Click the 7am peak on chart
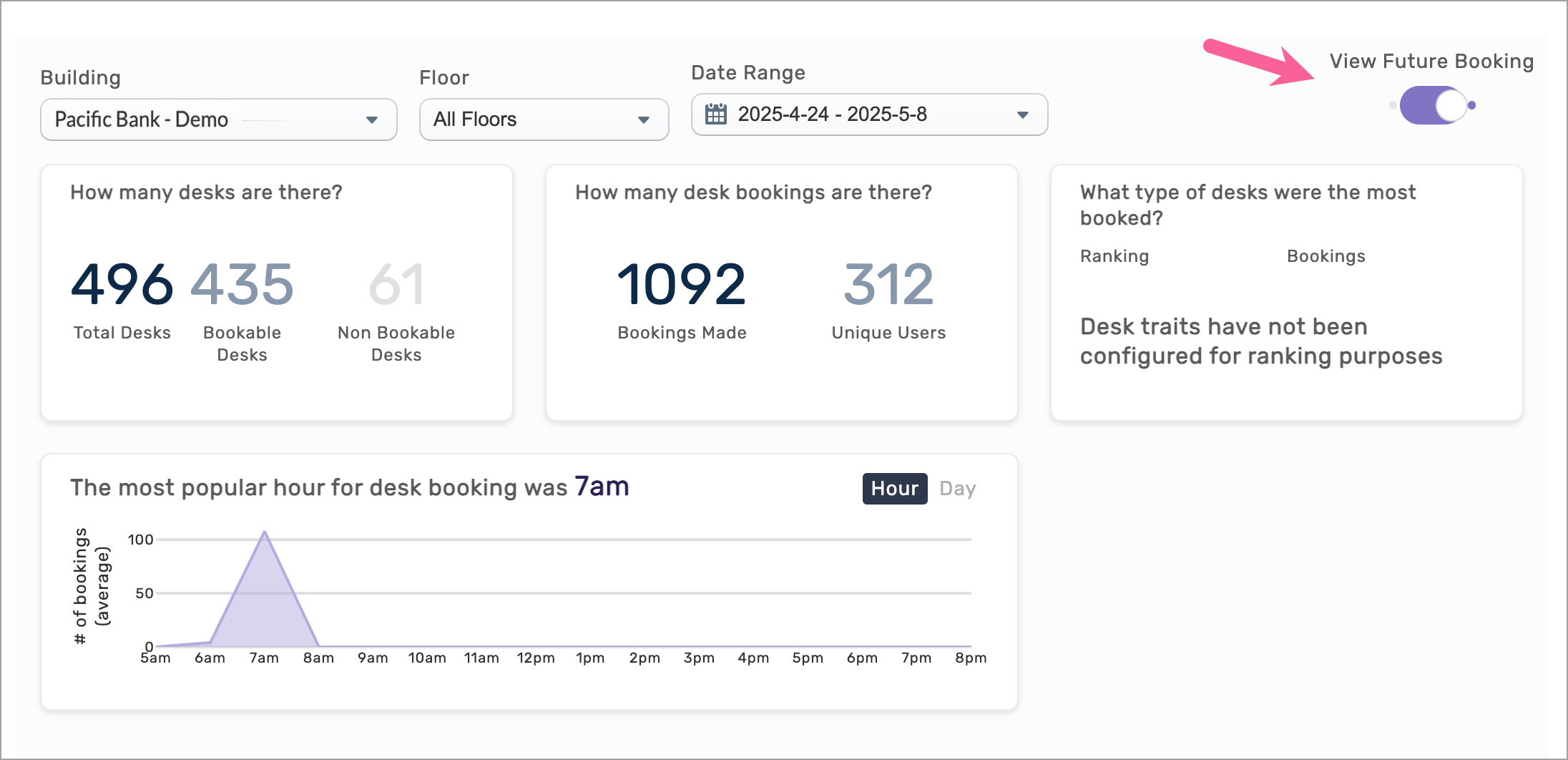 265,533
